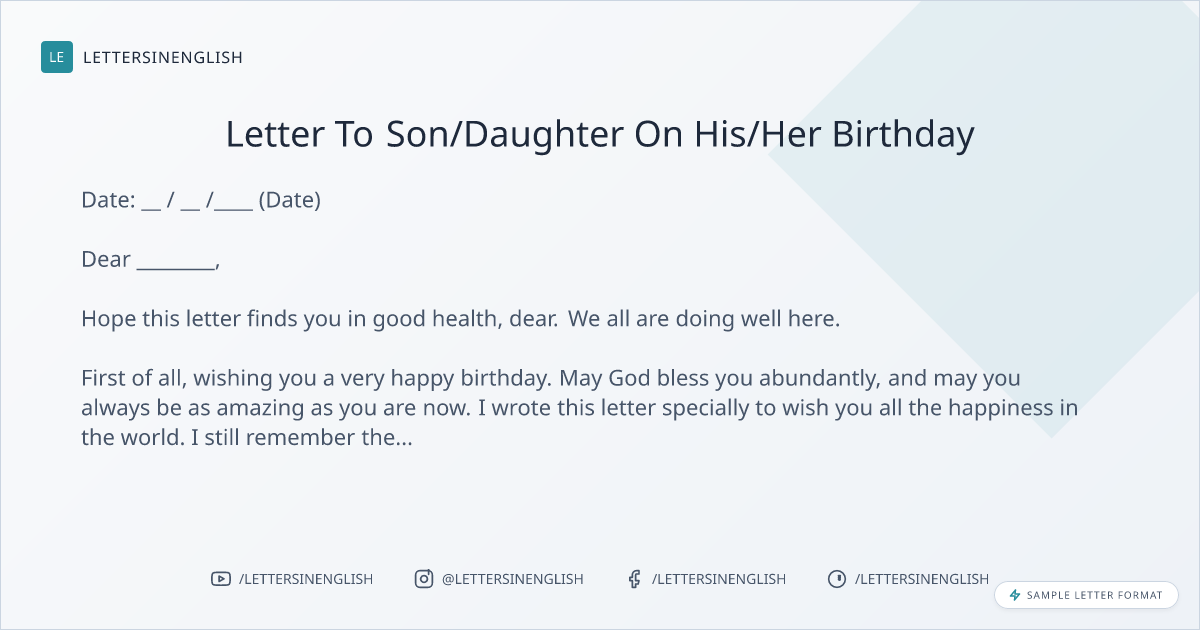The image size is (1200, 630).
Task: Open the /LETTERSINENGLISH YouTube handle text
Action: click(x=305, y=579)
